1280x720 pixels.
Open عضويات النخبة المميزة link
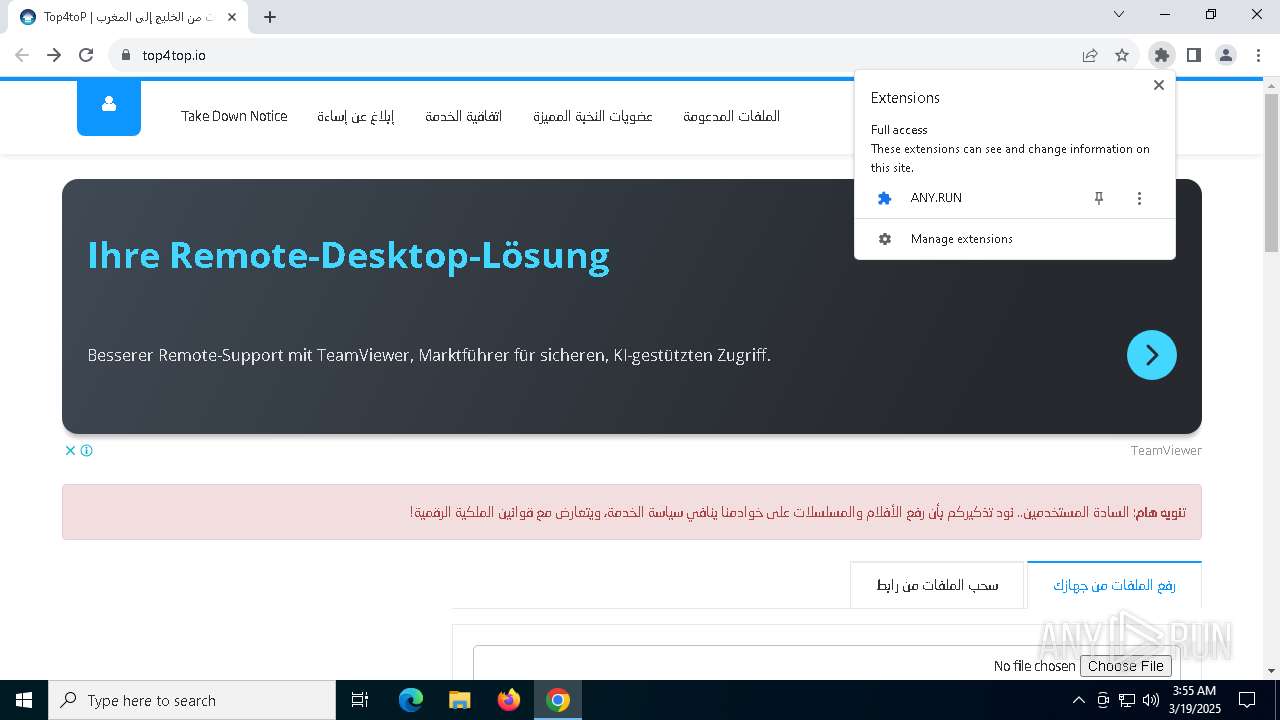click(593, 116)
